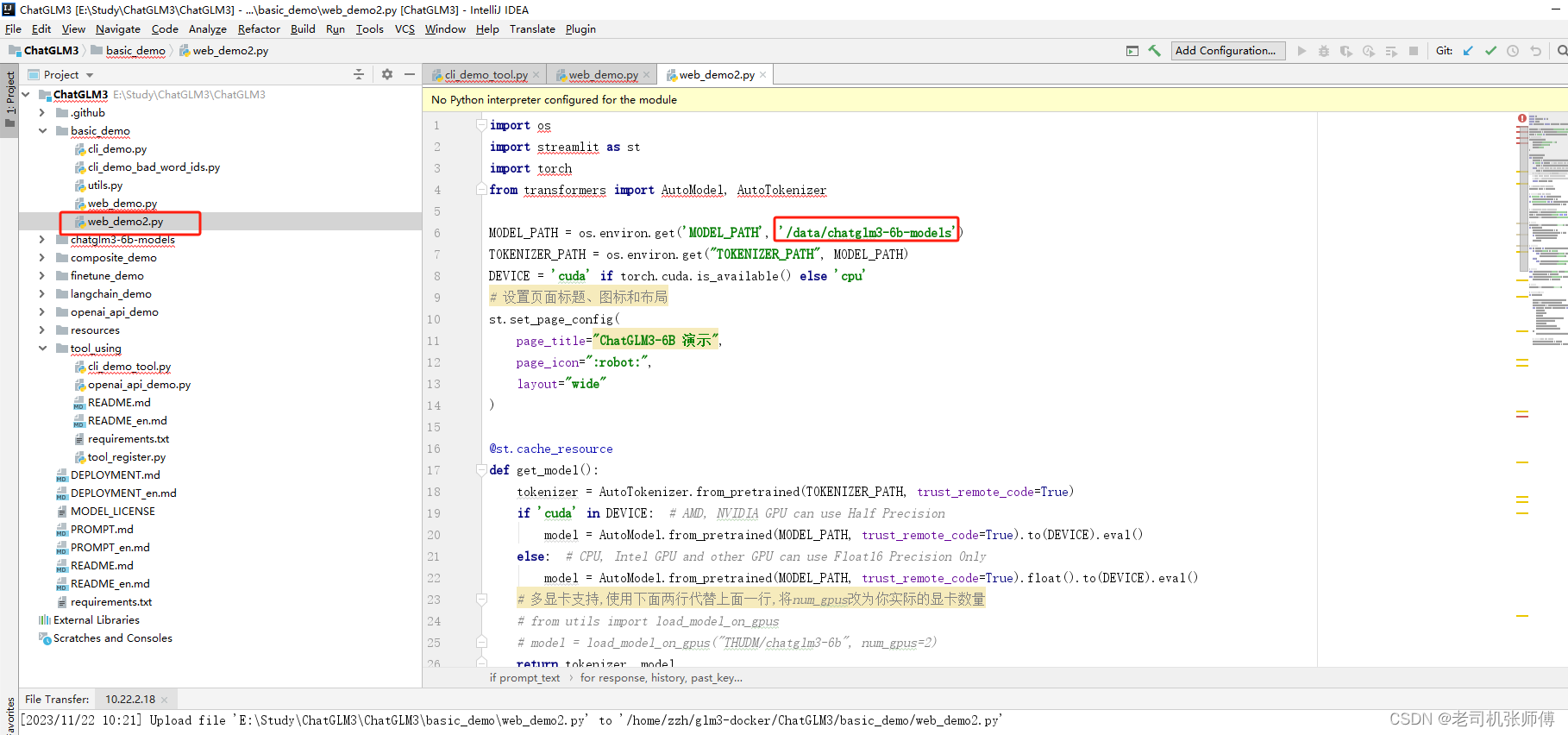Select PROMPT_en.md file
This screenshot has width=1568, height=735.
[x=110, y=548]
